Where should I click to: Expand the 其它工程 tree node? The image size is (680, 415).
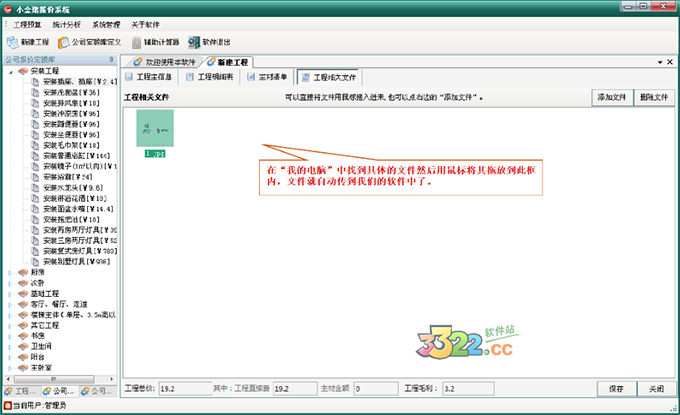coord(10,325)
